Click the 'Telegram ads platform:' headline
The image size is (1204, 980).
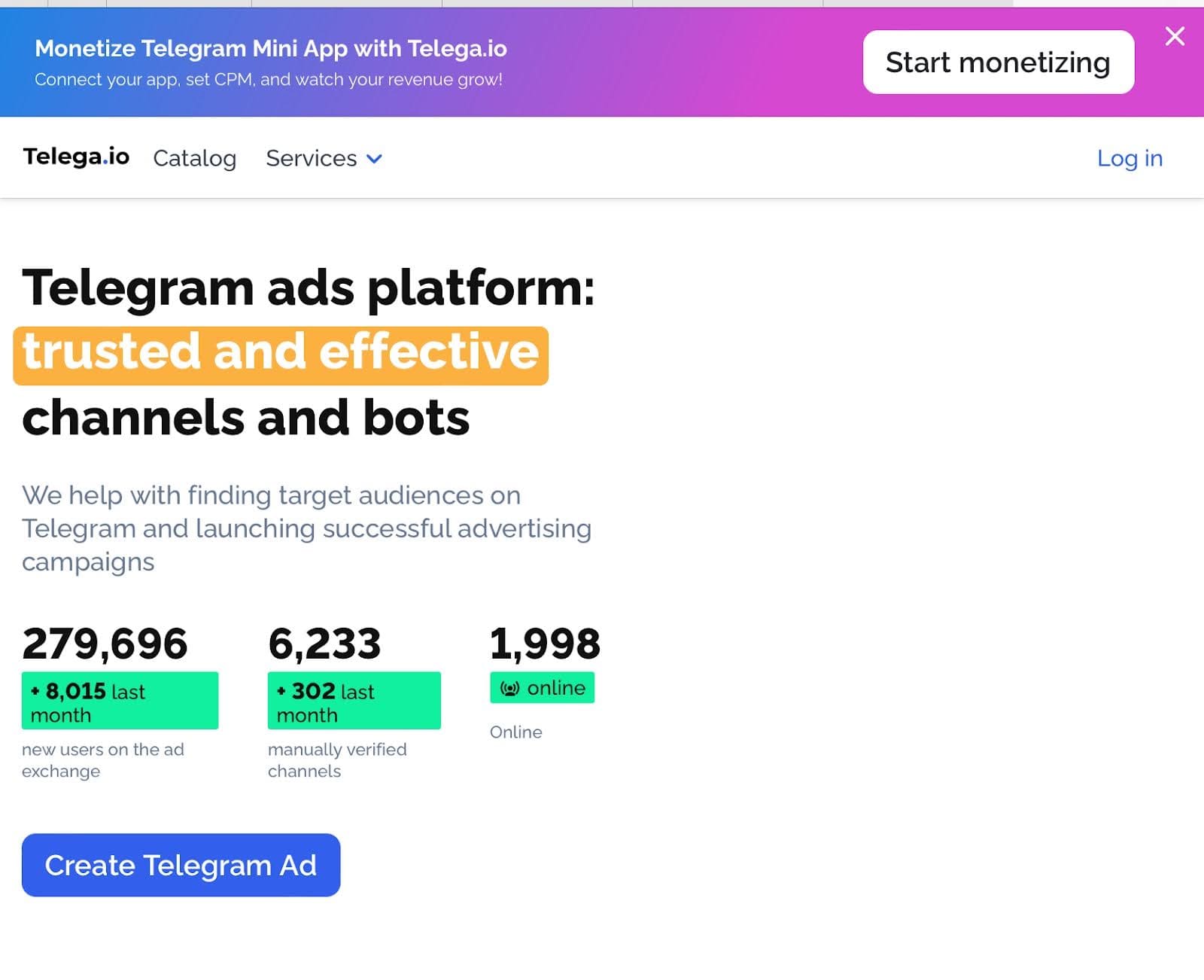tap(309, 288)
